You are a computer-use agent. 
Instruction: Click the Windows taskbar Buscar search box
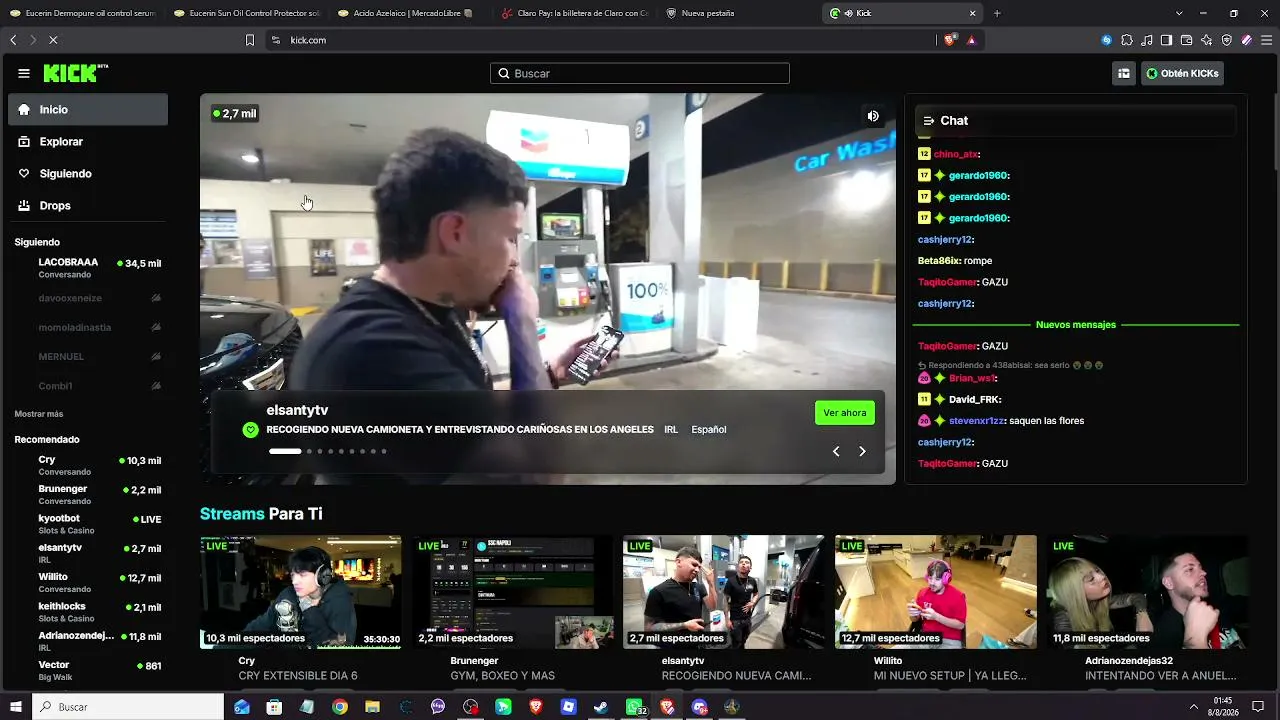[x=128, y=707]
